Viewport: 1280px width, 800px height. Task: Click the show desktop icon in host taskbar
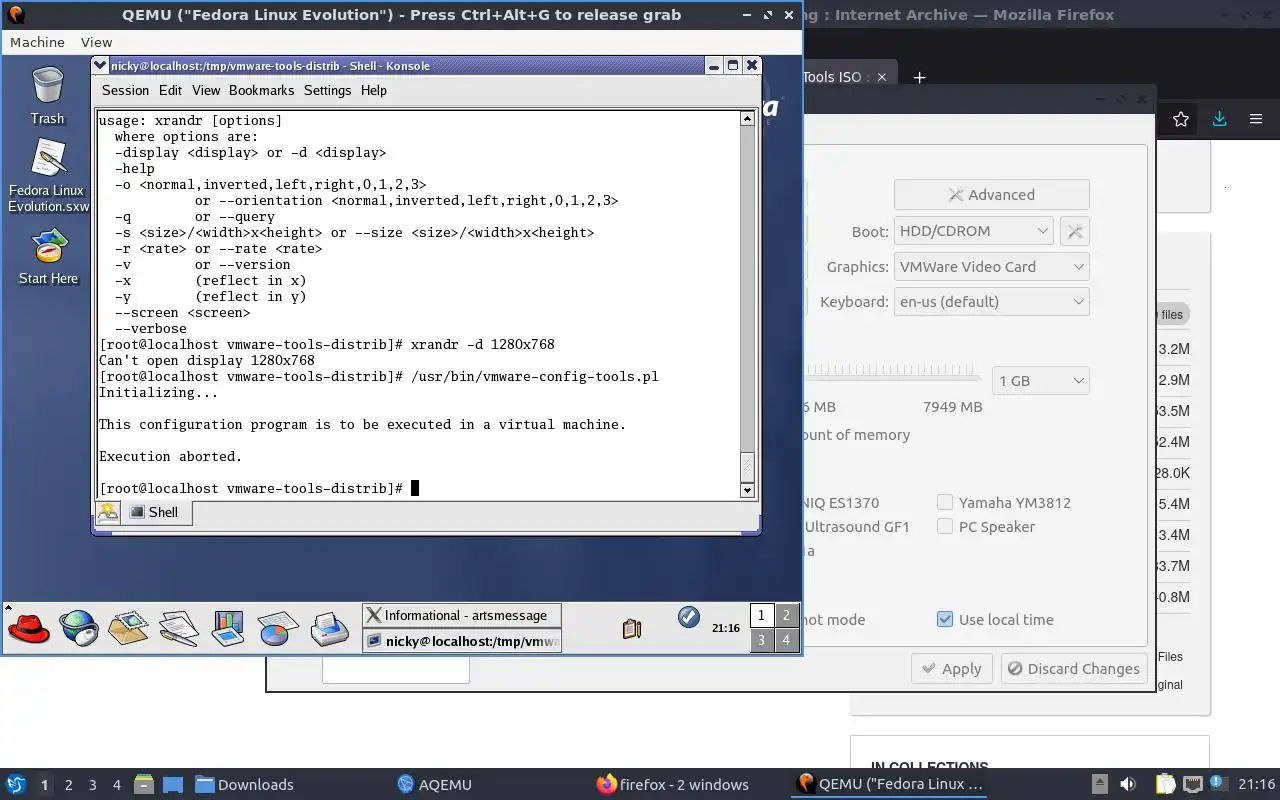[172, 784]
